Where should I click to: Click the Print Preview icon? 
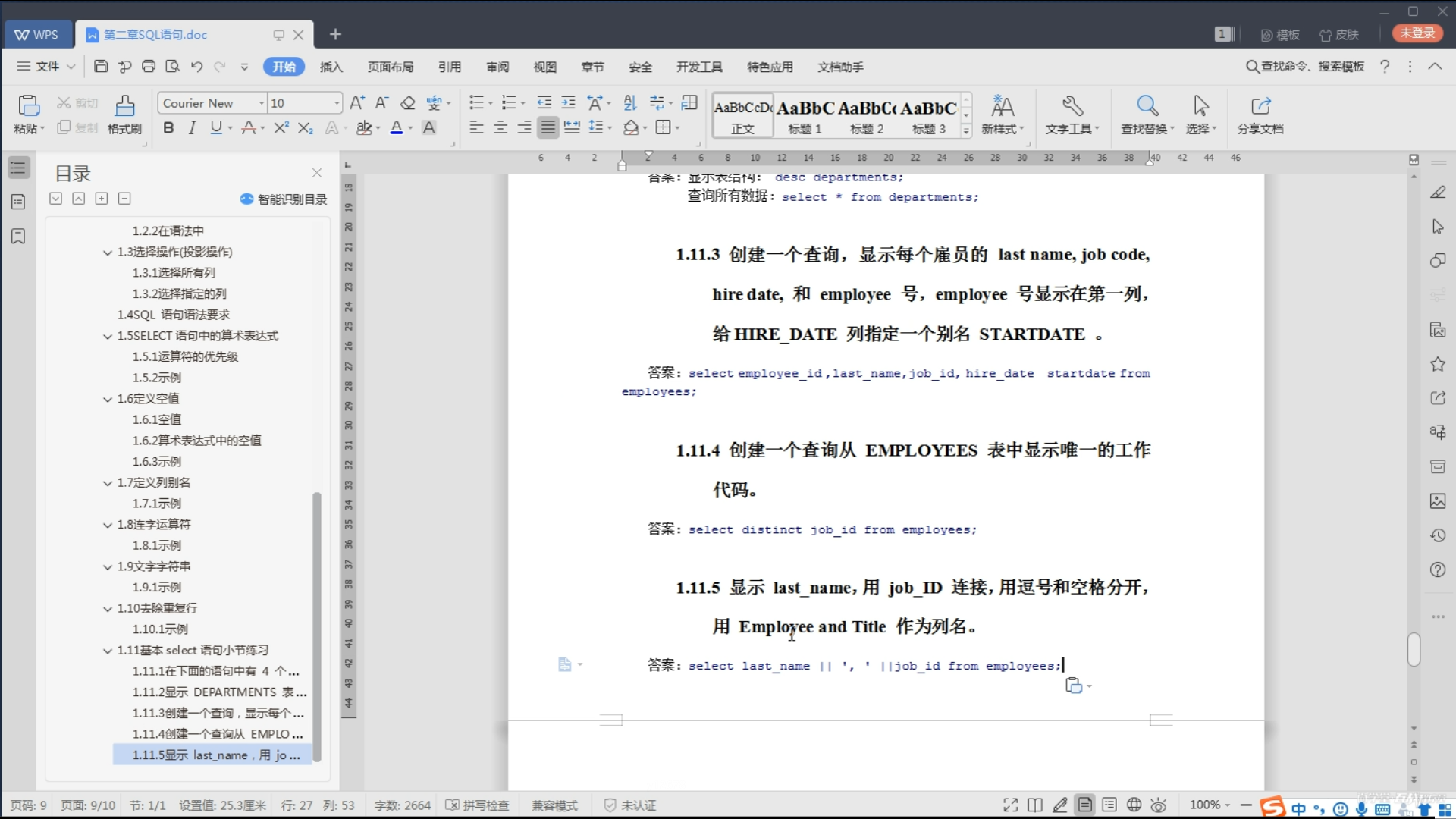pos(173,67)
